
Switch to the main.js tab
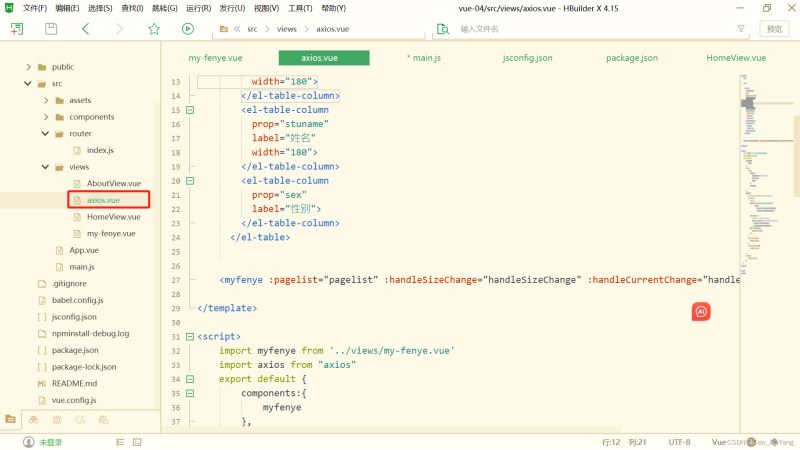[424, 58]
